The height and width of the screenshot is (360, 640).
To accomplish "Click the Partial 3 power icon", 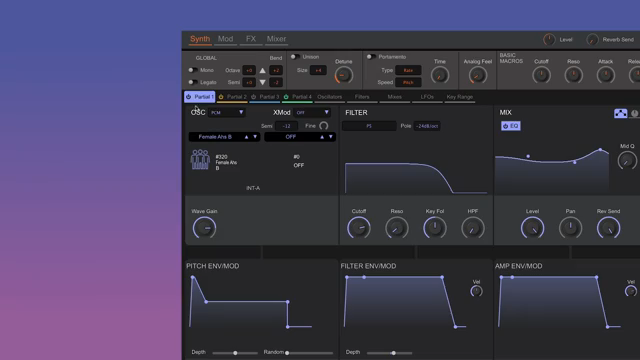I will [253, 97].
